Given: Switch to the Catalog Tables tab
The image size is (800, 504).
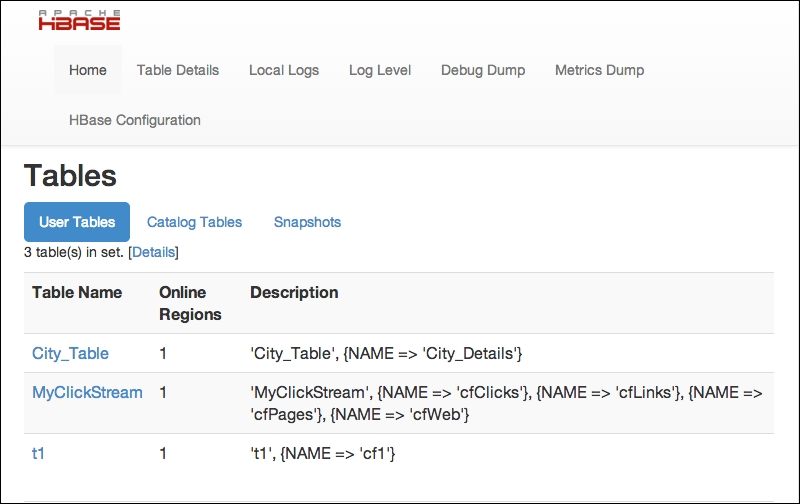Looking at the screenshot, I should 194,222.
